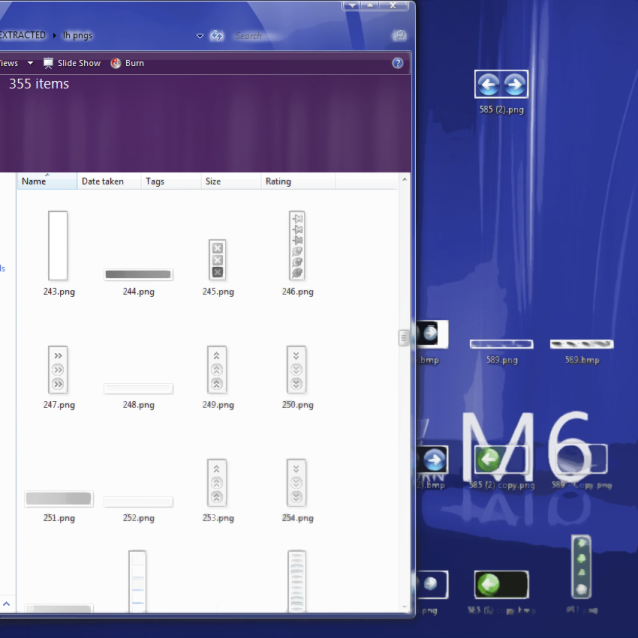The image size is (638, 638).
Task: Sort by the Tags column header
Action: (171, 181)
